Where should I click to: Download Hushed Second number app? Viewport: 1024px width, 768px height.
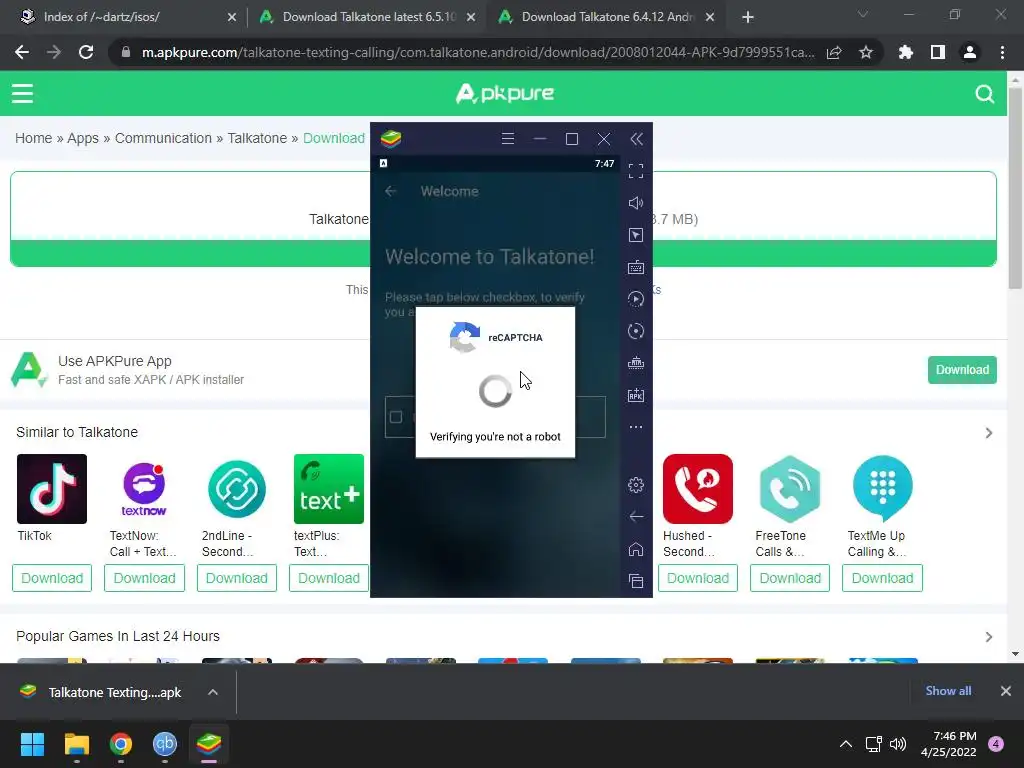pos(697,578)
